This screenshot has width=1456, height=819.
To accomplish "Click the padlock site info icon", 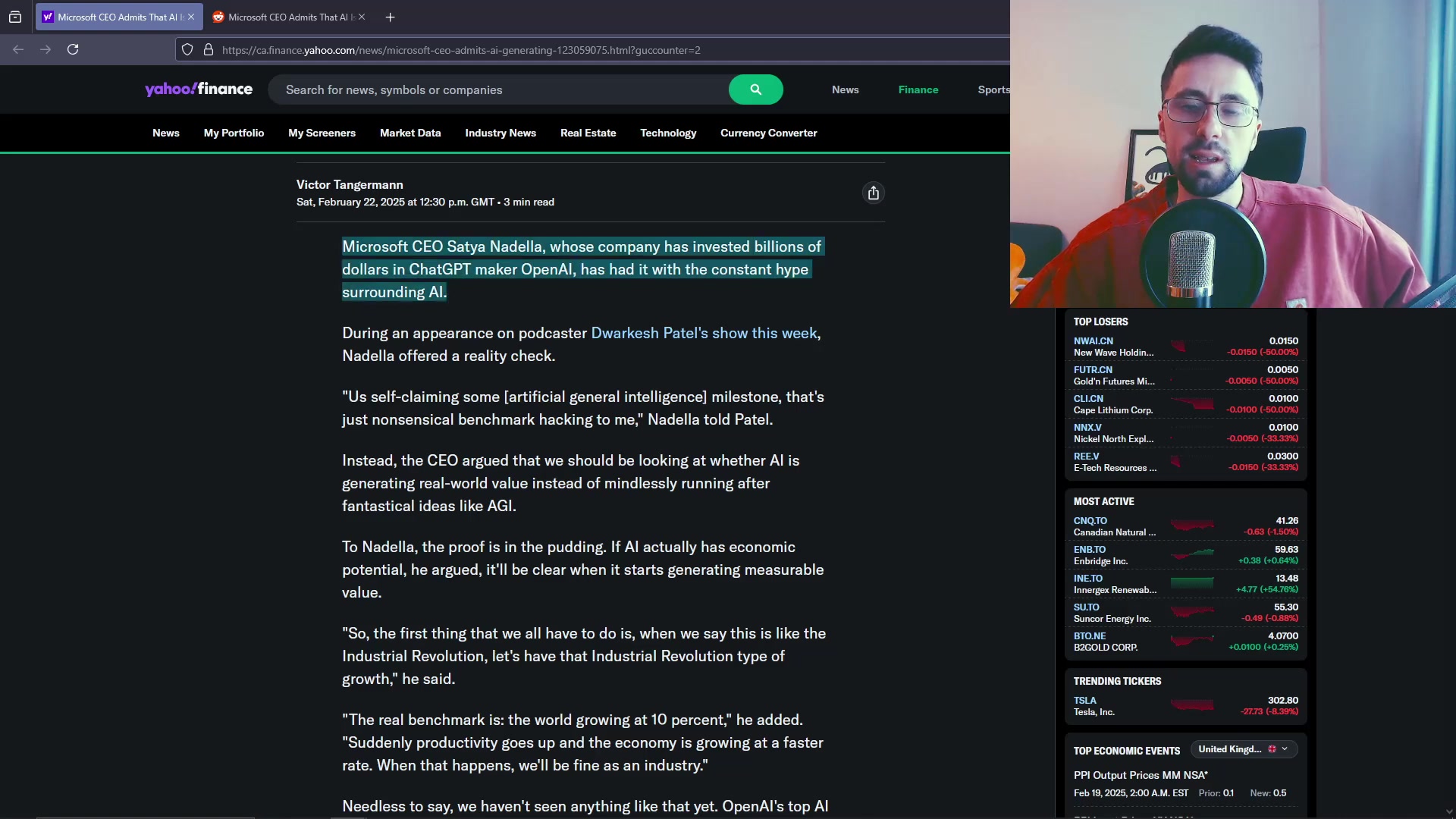I will [209, 50].
